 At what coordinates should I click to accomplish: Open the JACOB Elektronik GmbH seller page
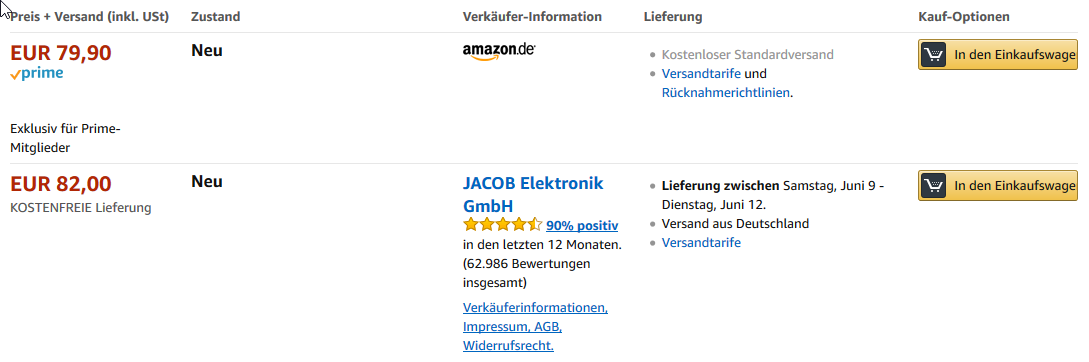point(533,195)
